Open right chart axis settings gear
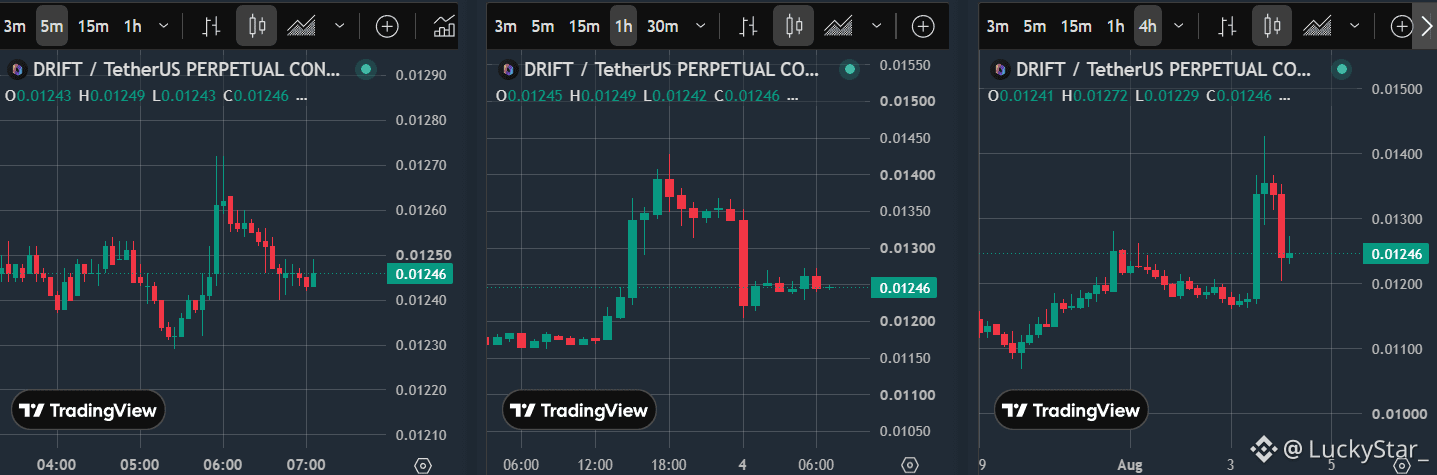This screenshot has height=475, width=1437. point(1400,465)
